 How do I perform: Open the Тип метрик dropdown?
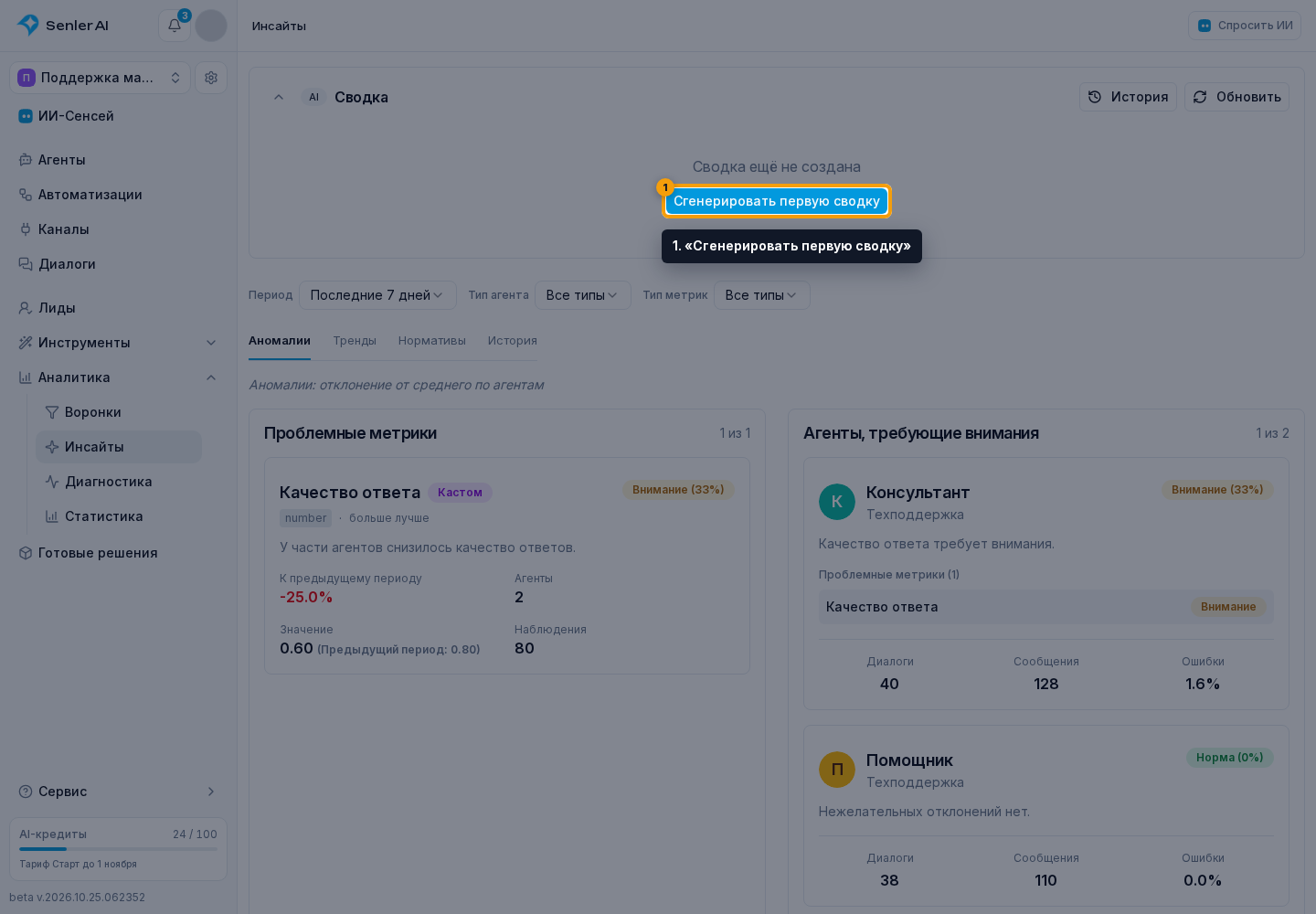click(x=762, y=295)
